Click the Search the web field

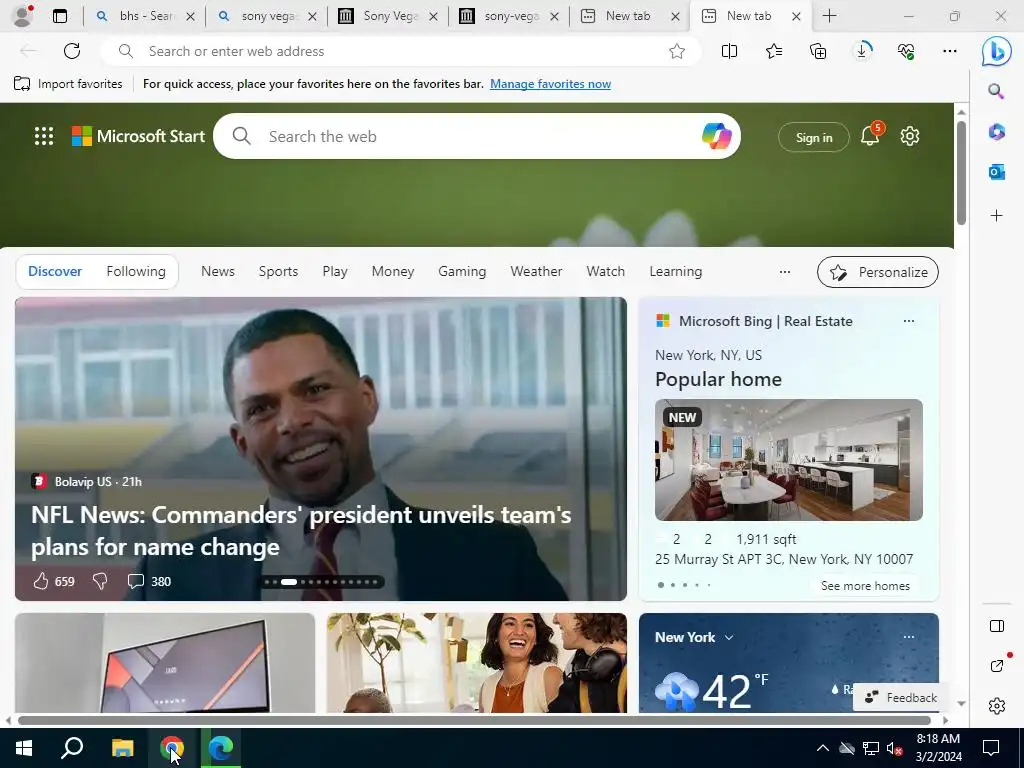(477, 136)
